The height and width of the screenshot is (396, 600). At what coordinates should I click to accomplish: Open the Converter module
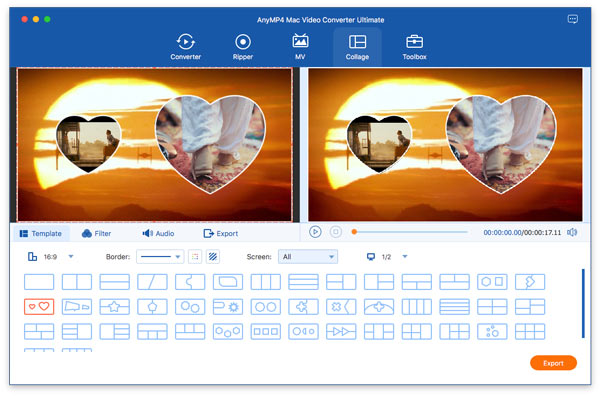[186, 47]
